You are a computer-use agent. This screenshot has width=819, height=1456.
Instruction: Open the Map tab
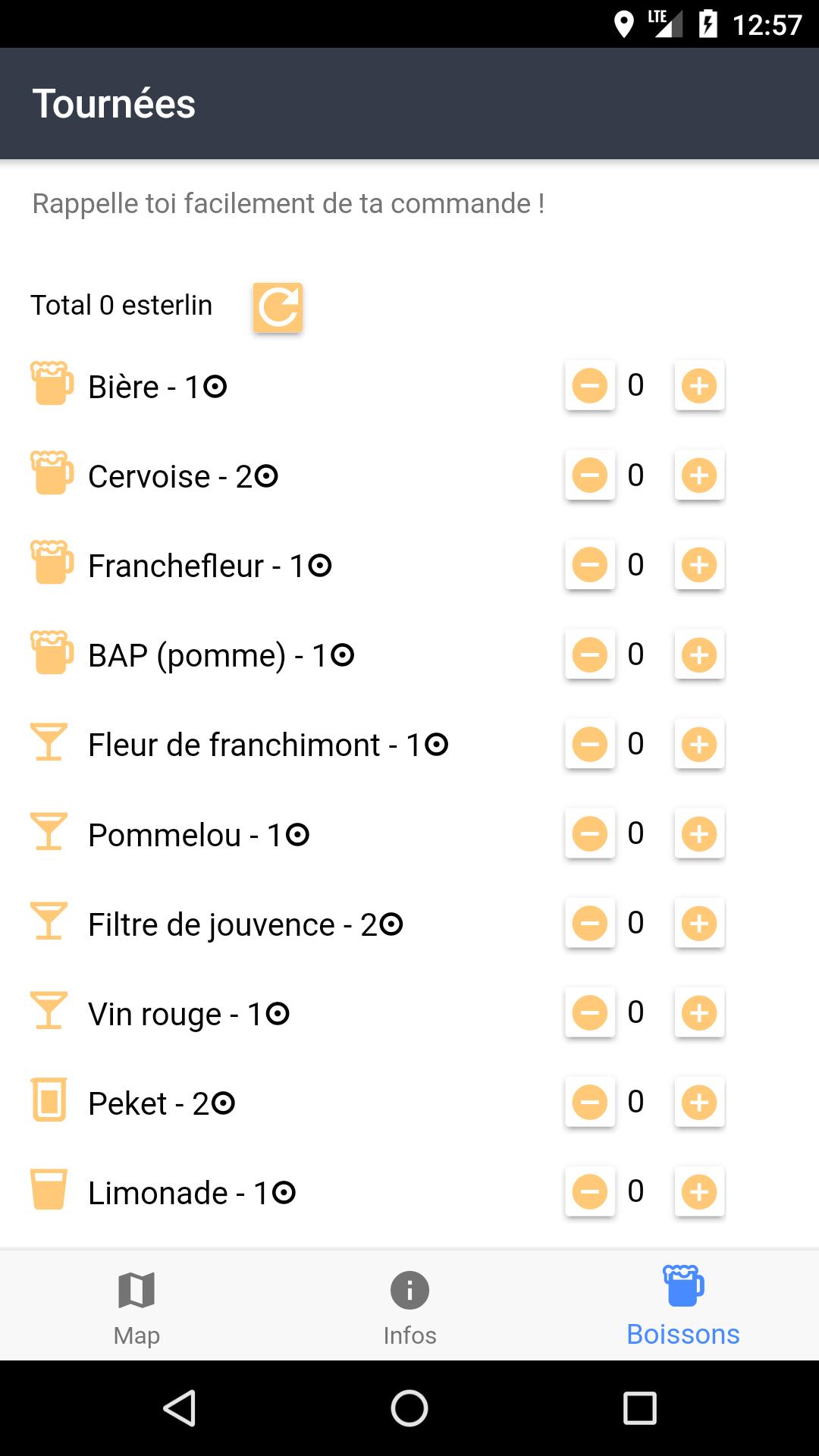pos(136,1306)
